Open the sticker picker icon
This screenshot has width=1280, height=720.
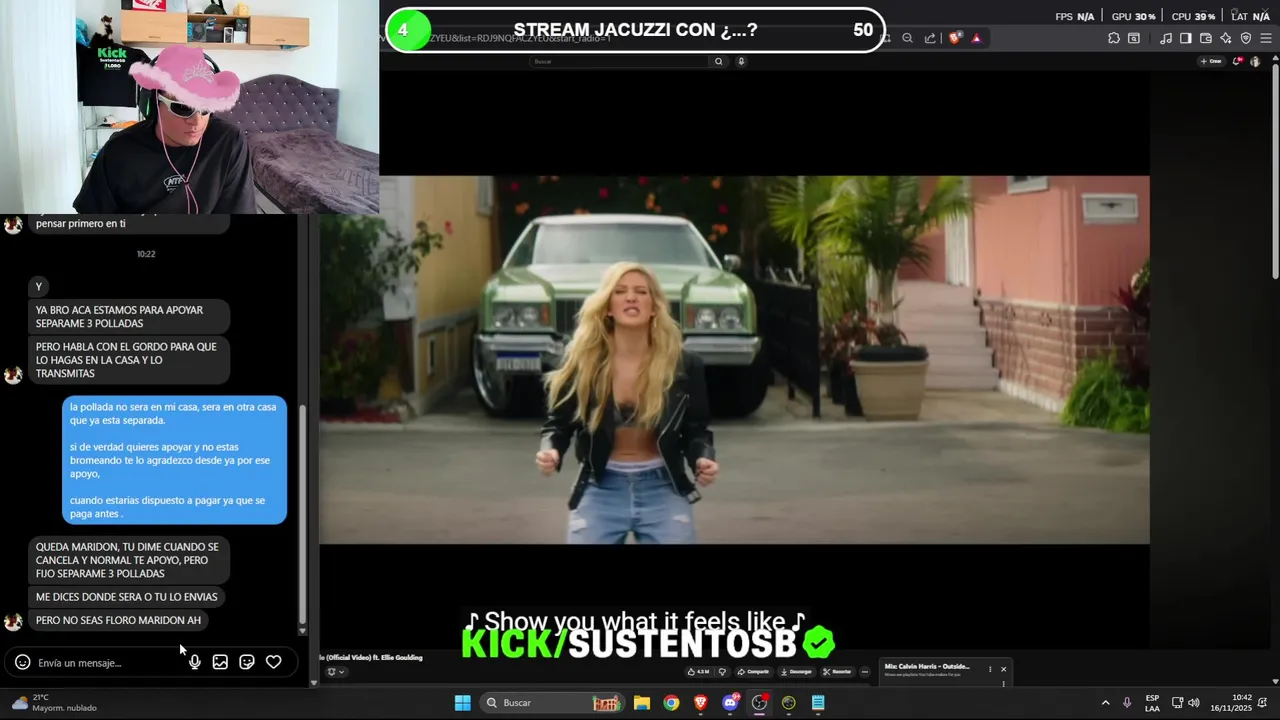tap(247, 662)
